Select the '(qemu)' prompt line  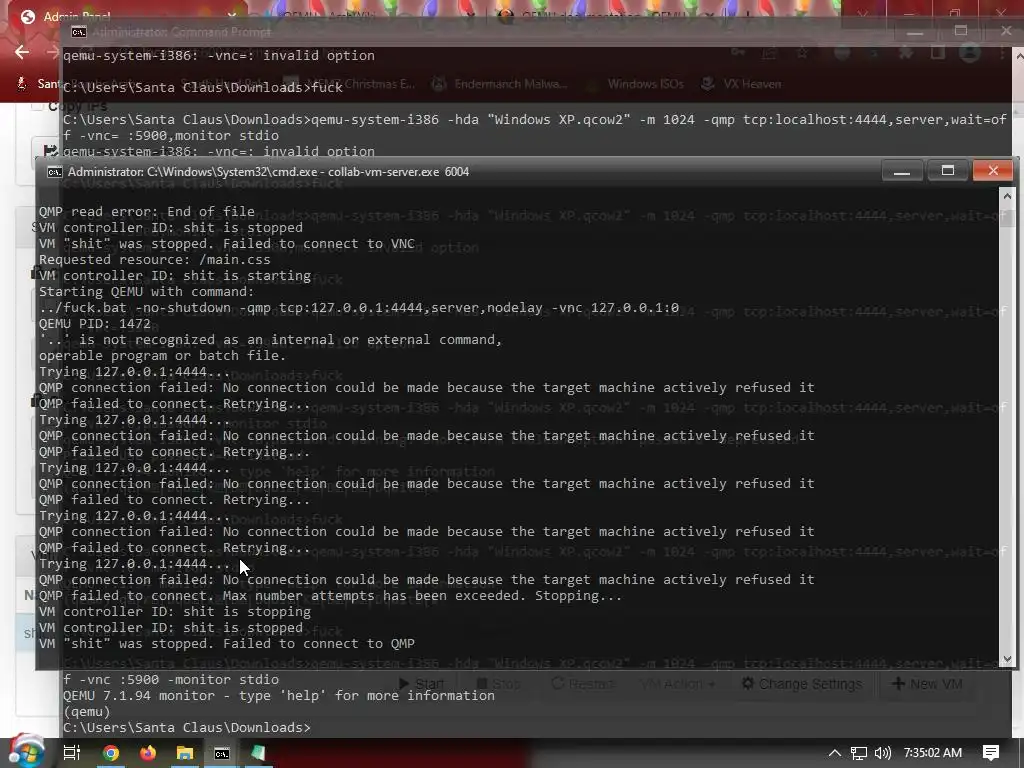87,711
